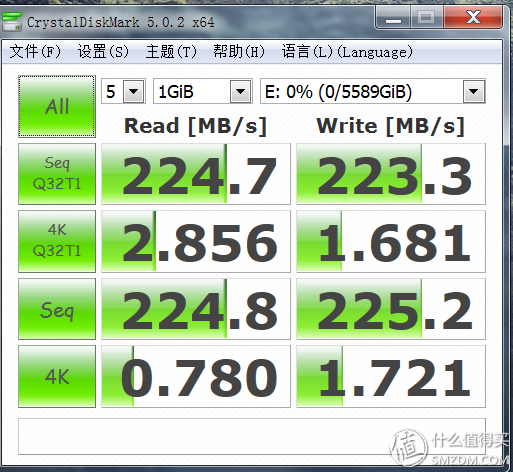513x472 pixels.
Task: Click Seq Q32T1 read result 224.7
Action: pos(196,174)
